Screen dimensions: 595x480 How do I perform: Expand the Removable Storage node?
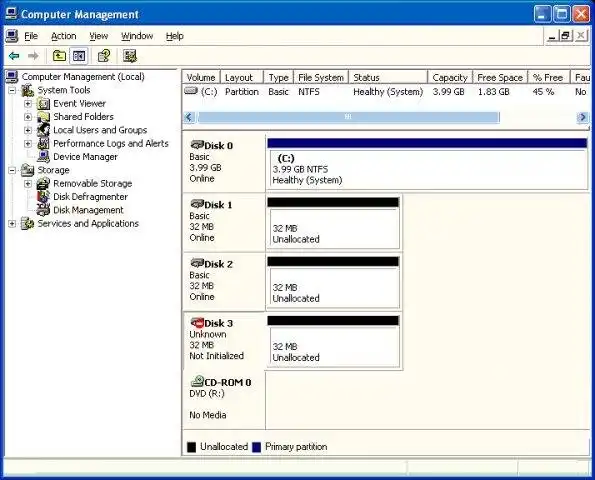(x=28, y=184)
